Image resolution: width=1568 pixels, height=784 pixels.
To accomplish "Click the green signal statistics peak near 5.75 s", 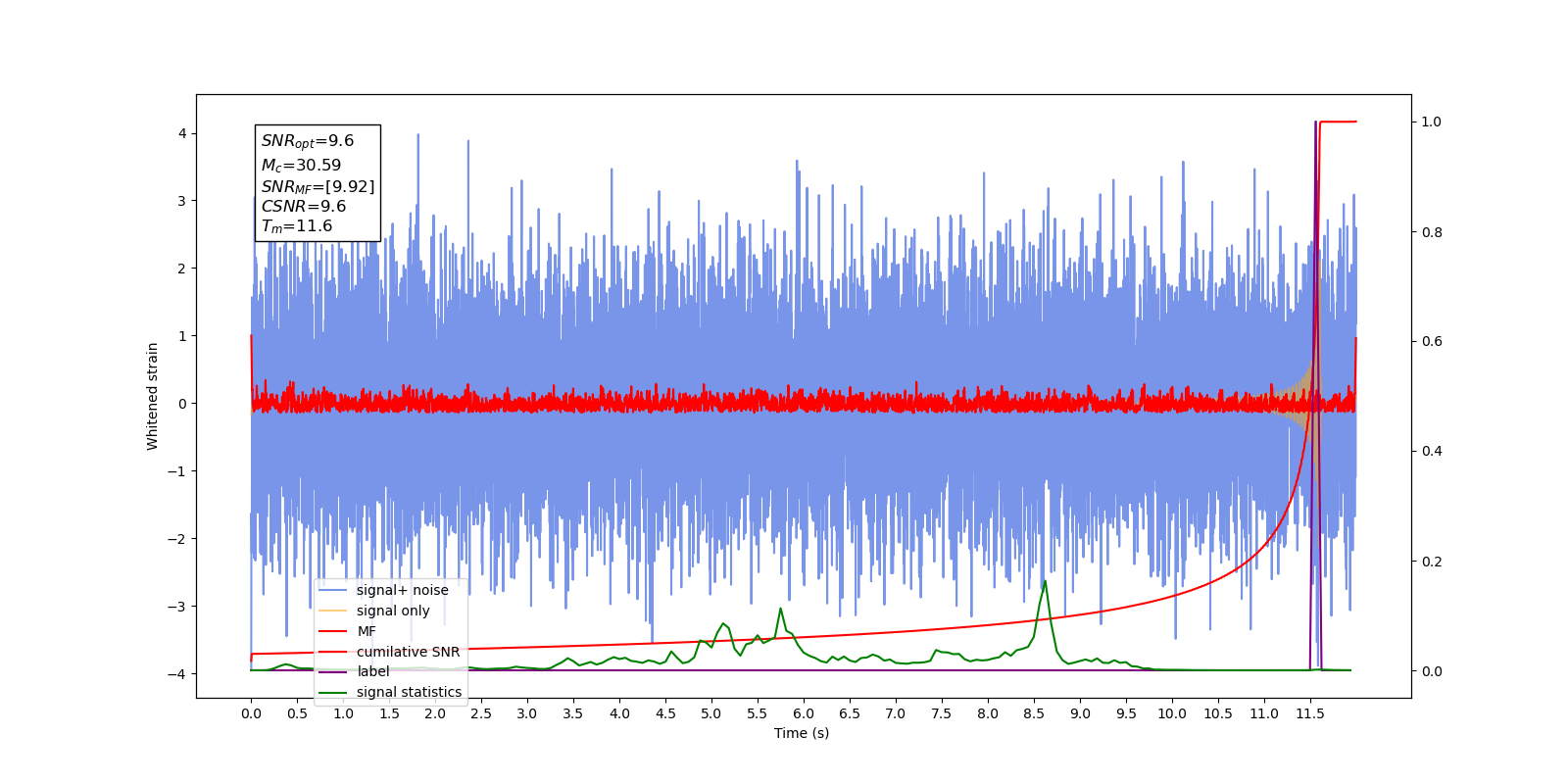I will [781, 609].
